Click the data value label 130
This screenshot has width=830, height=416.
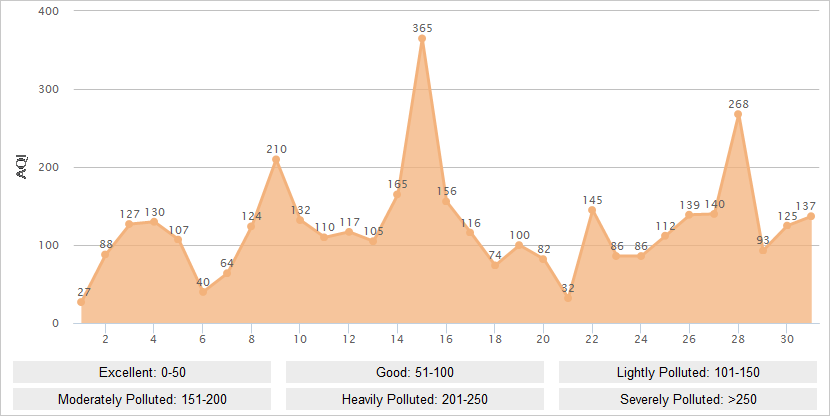155,212
